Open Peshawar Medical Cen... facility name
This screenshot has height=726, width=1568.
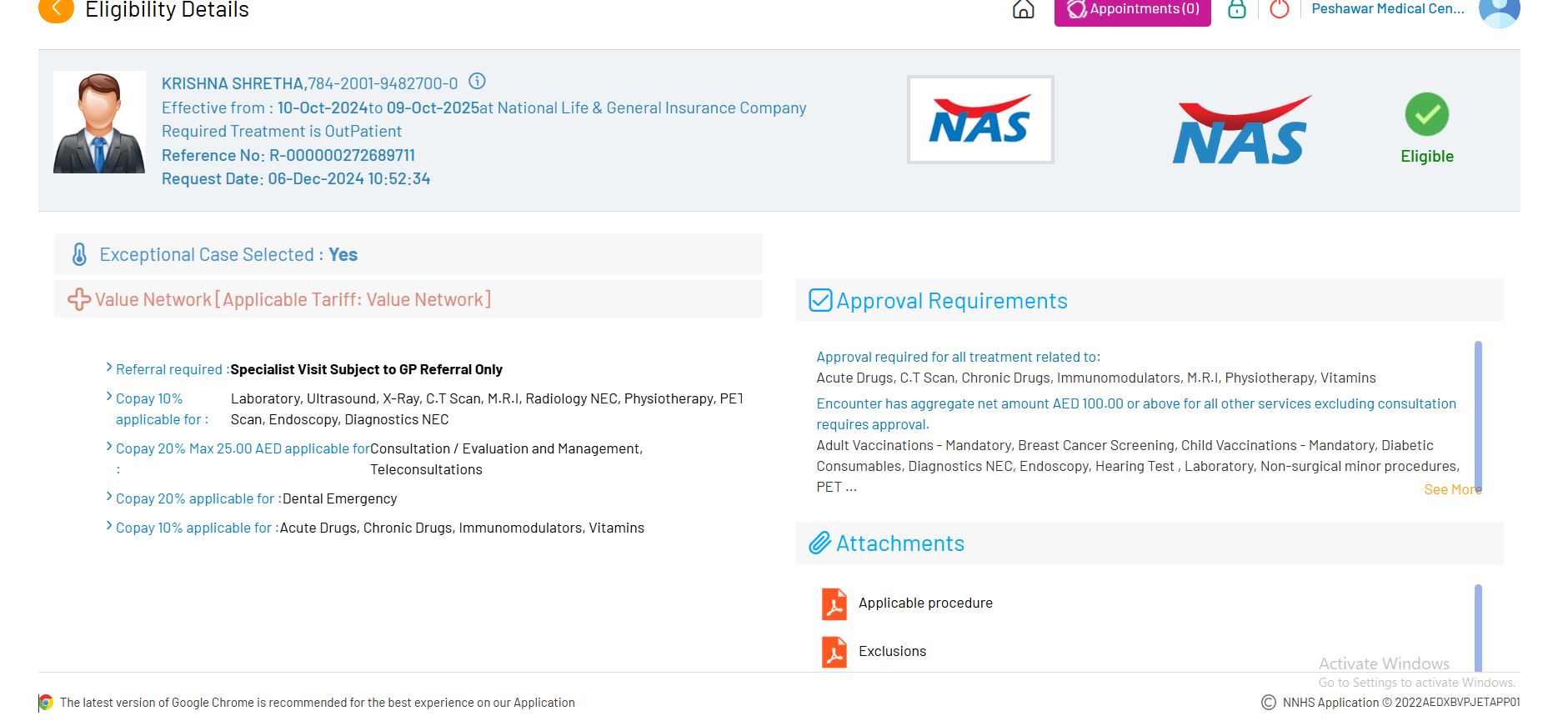point(1387,9)
